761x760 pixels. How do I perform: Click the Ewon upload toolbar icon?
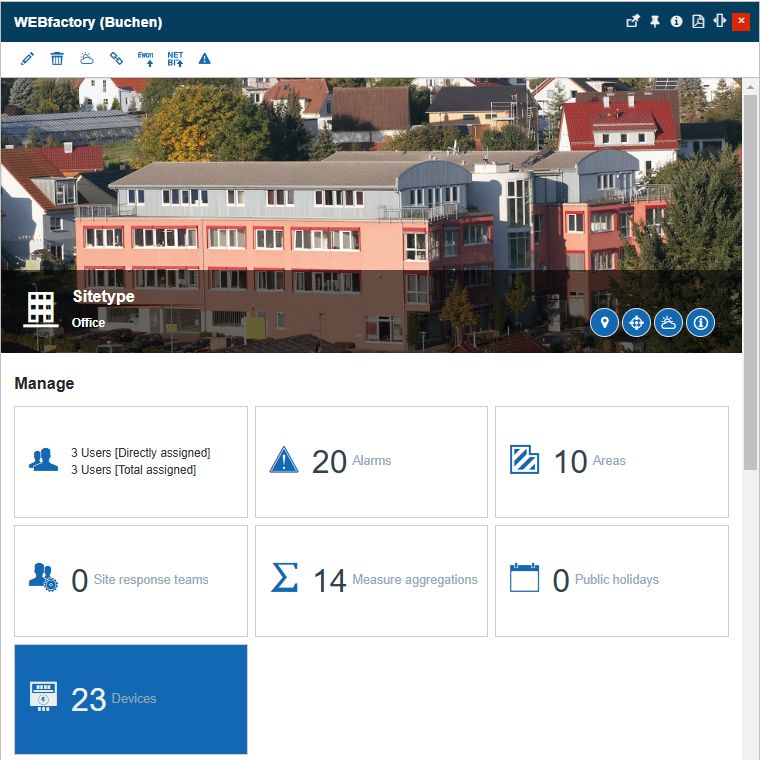146,59
